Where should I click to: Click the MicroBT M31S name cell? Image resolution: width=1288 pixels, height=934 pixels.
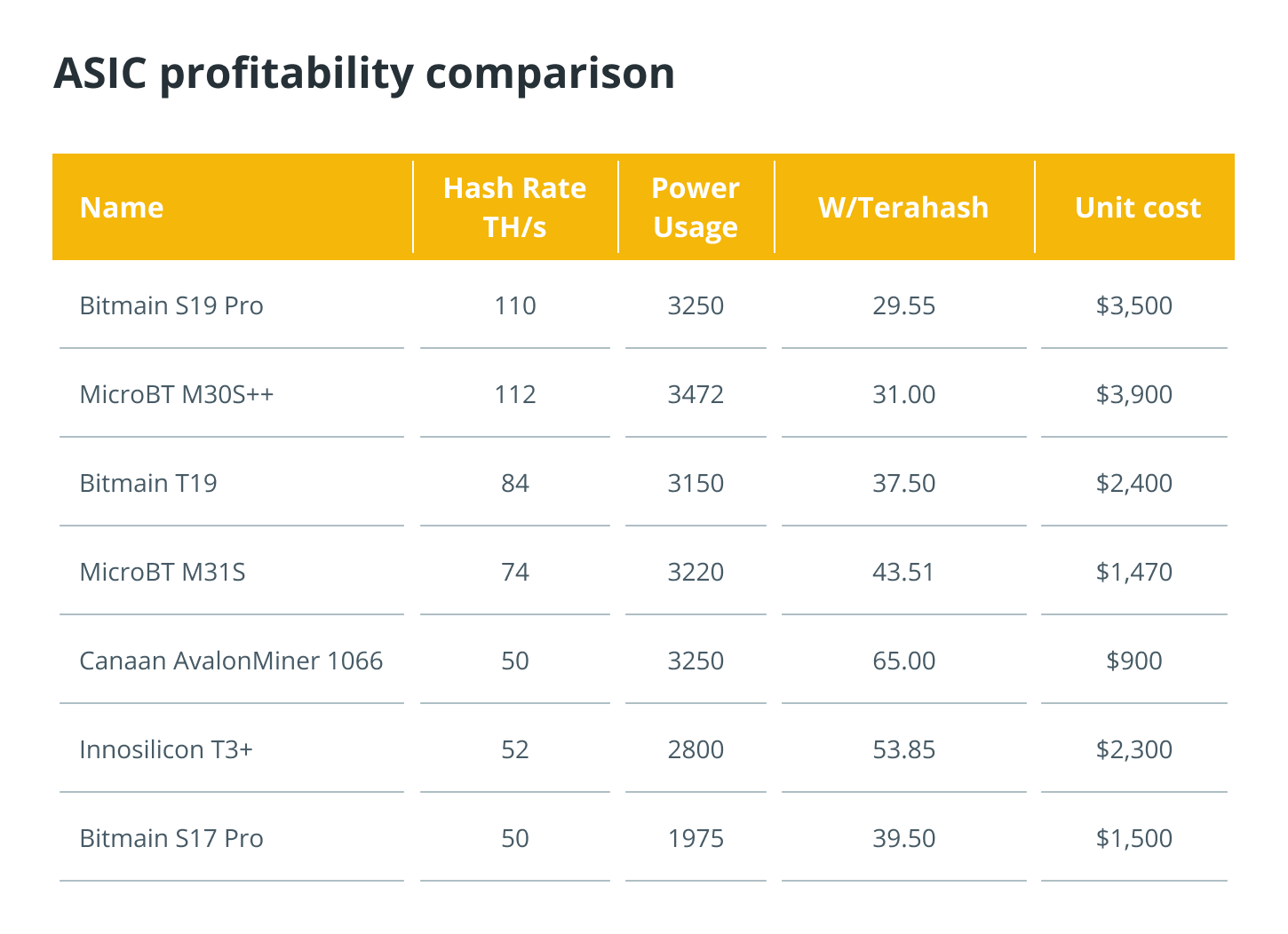point(163,572)
